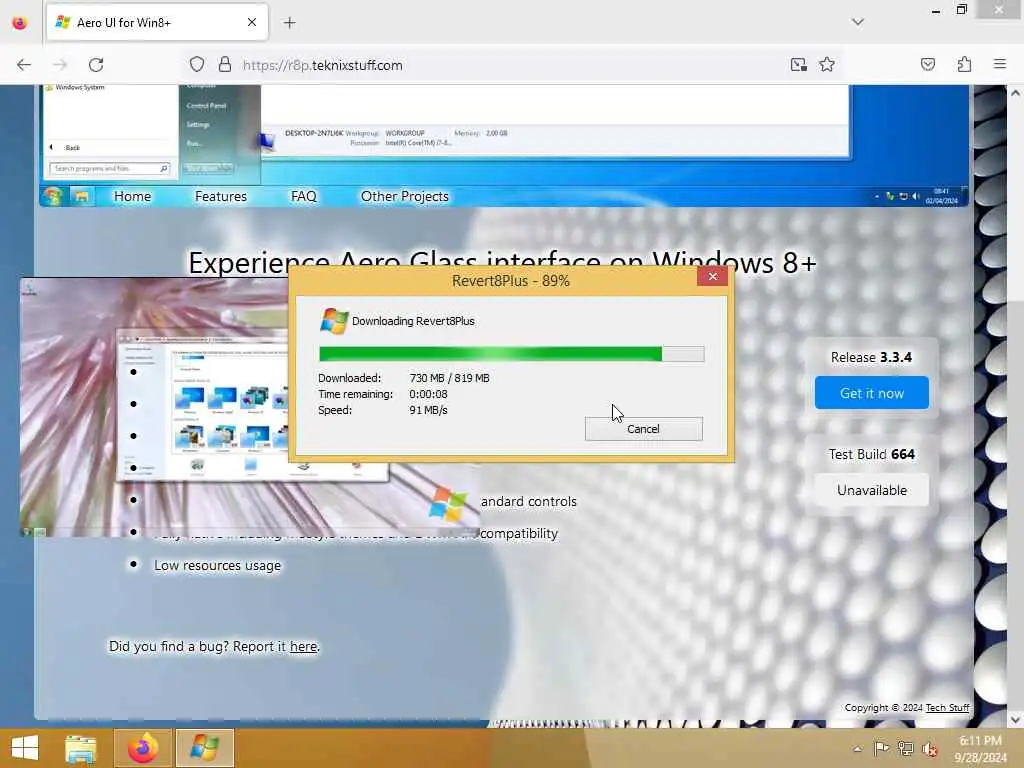
Task: Click the '91 MB/s' speed value
Action: [428, 410]
